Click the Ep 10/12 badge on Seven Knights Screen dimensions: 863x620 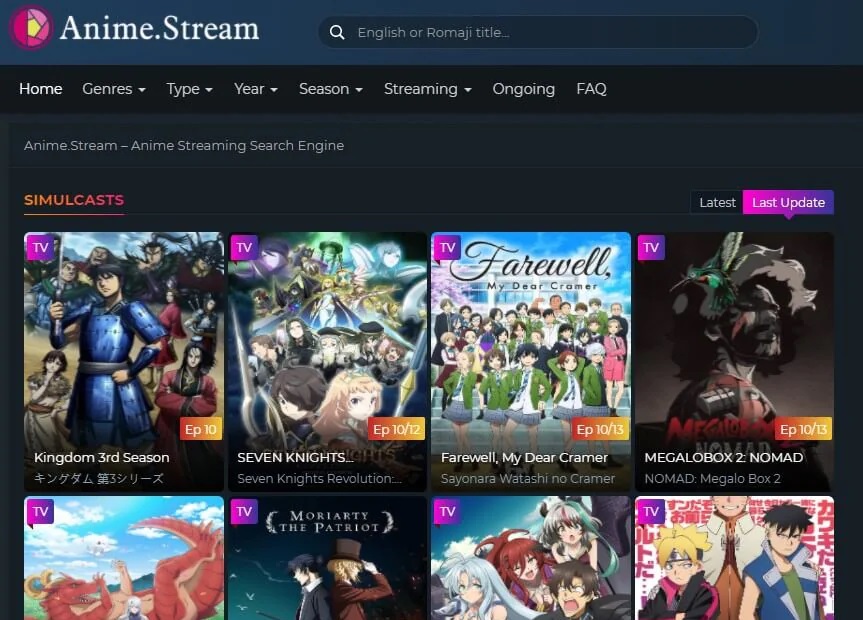click(x=397, y=429)
